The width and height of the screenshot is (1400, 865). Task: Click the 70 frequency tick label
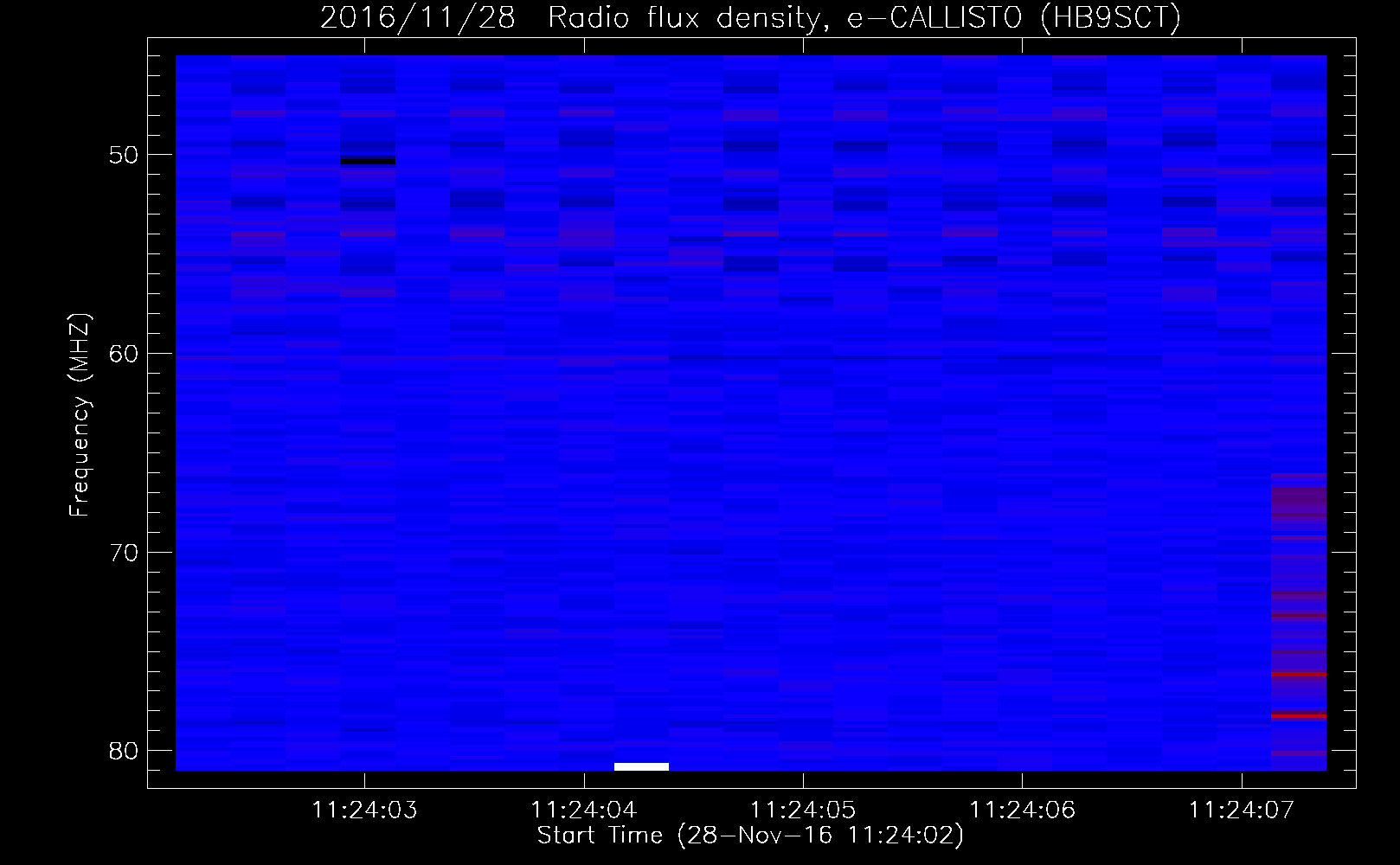click(124, 553)
